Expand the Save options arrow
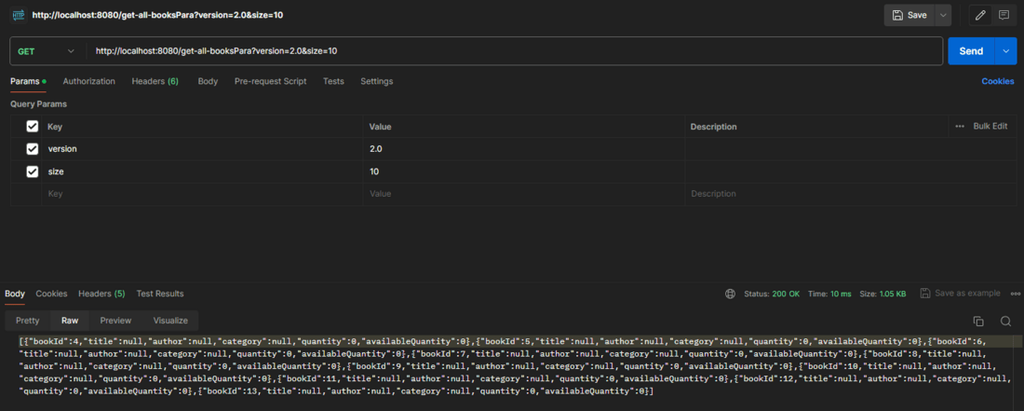Image resolution: width=1024 pixels, height=411 pixels. pos(943,15)
